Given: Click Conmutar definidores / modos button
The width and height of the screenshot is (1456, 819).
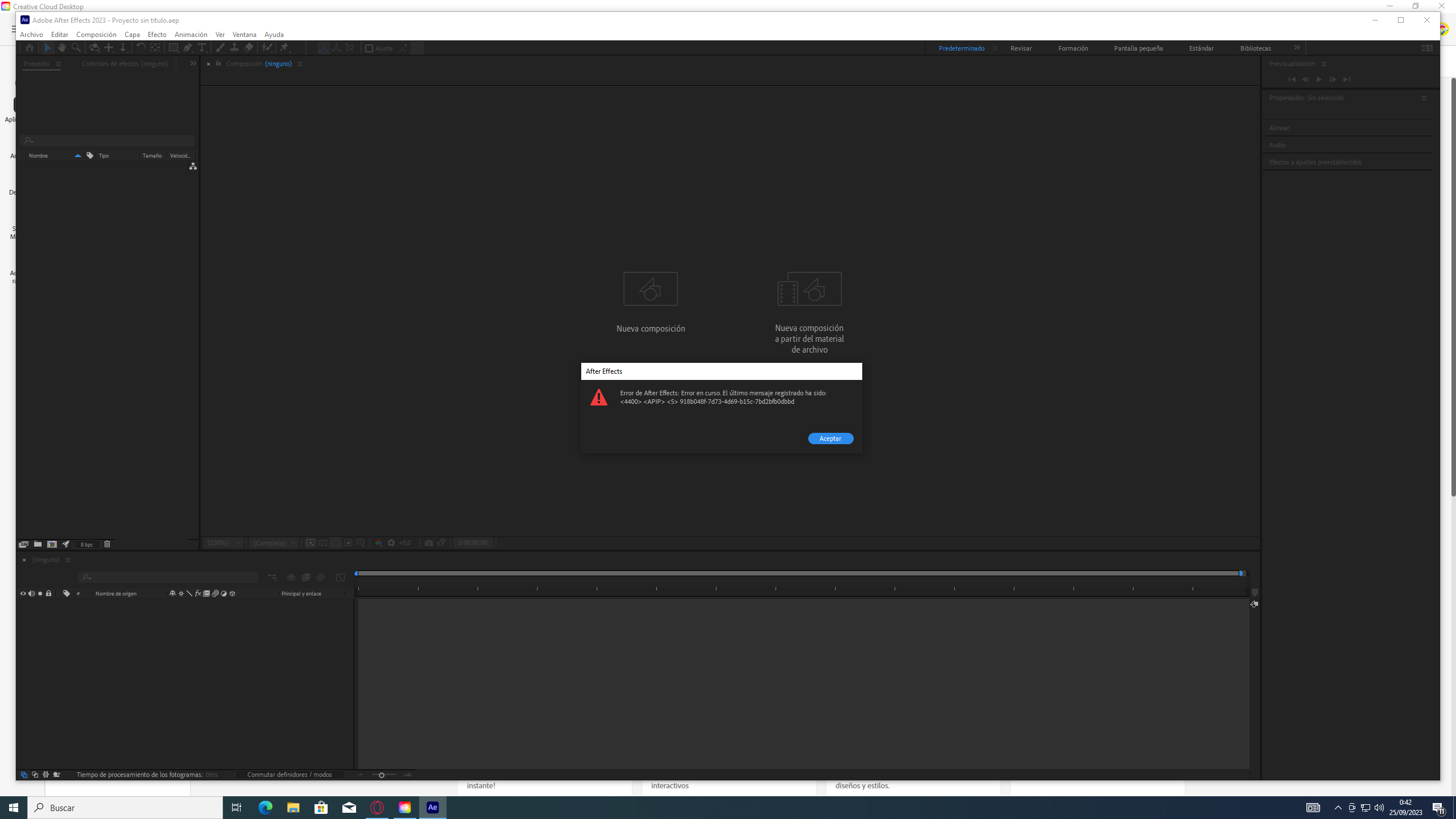Looking at the screenshot, I should pyautogui.click(x=289, y=775).
